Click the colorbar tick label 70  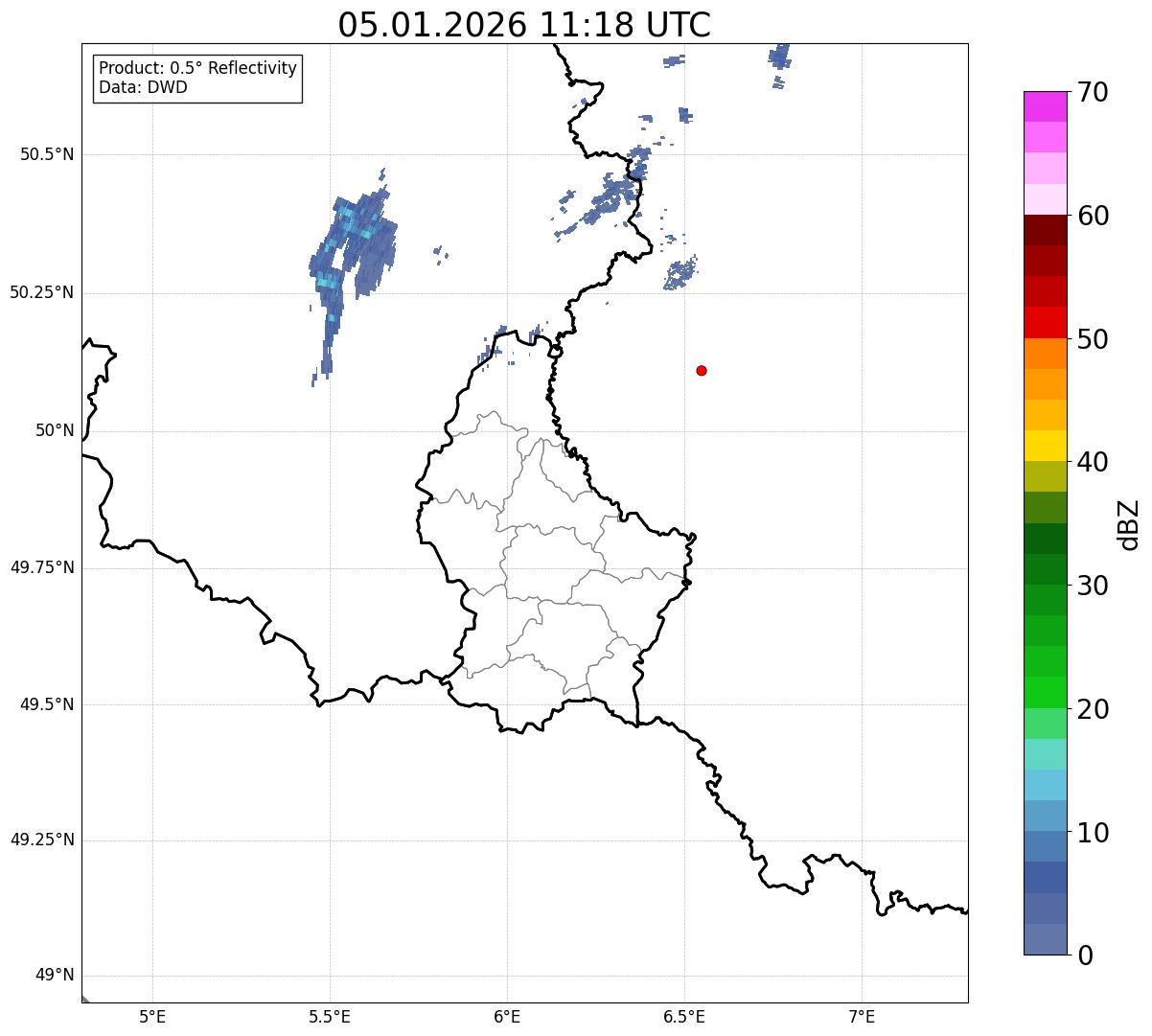point(1093,92)
